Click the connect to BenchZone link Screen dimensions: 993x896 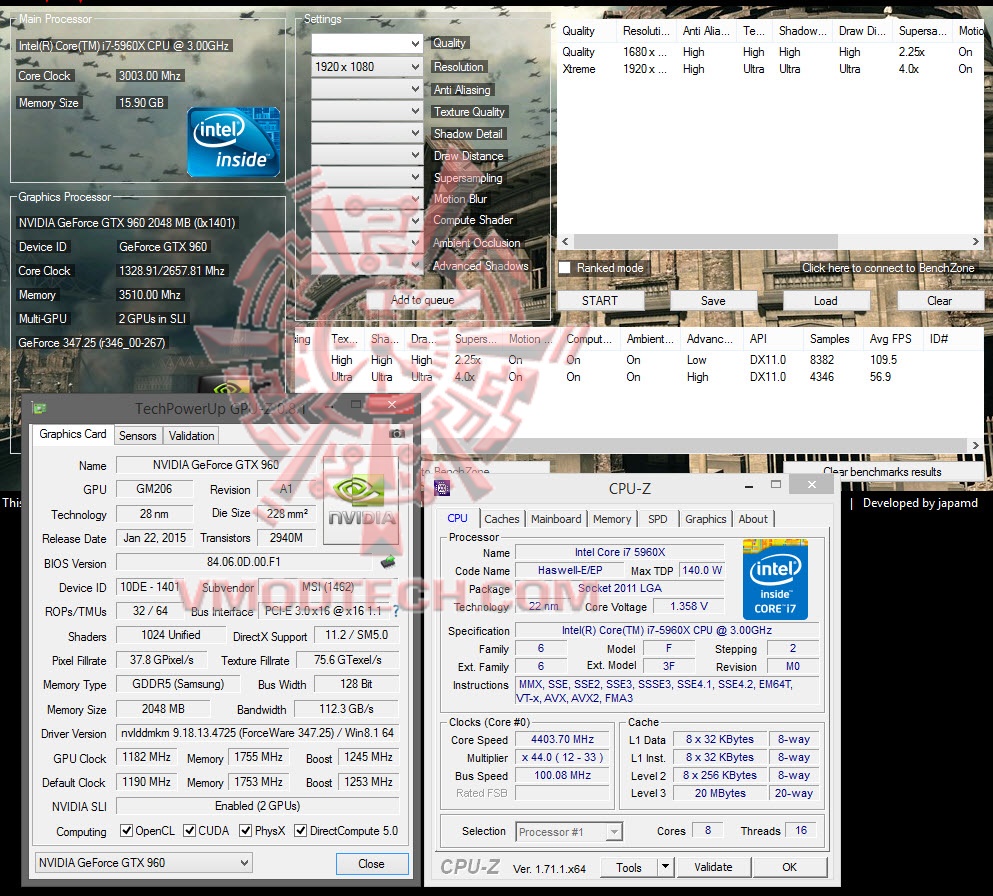pos(888,268)
